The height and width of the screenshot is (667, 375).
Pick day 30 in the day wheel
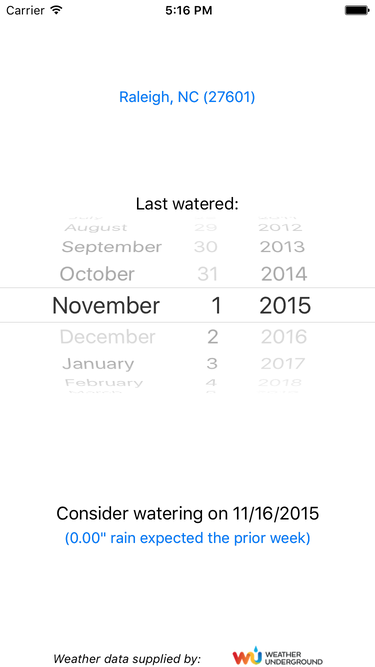[206, 247]
